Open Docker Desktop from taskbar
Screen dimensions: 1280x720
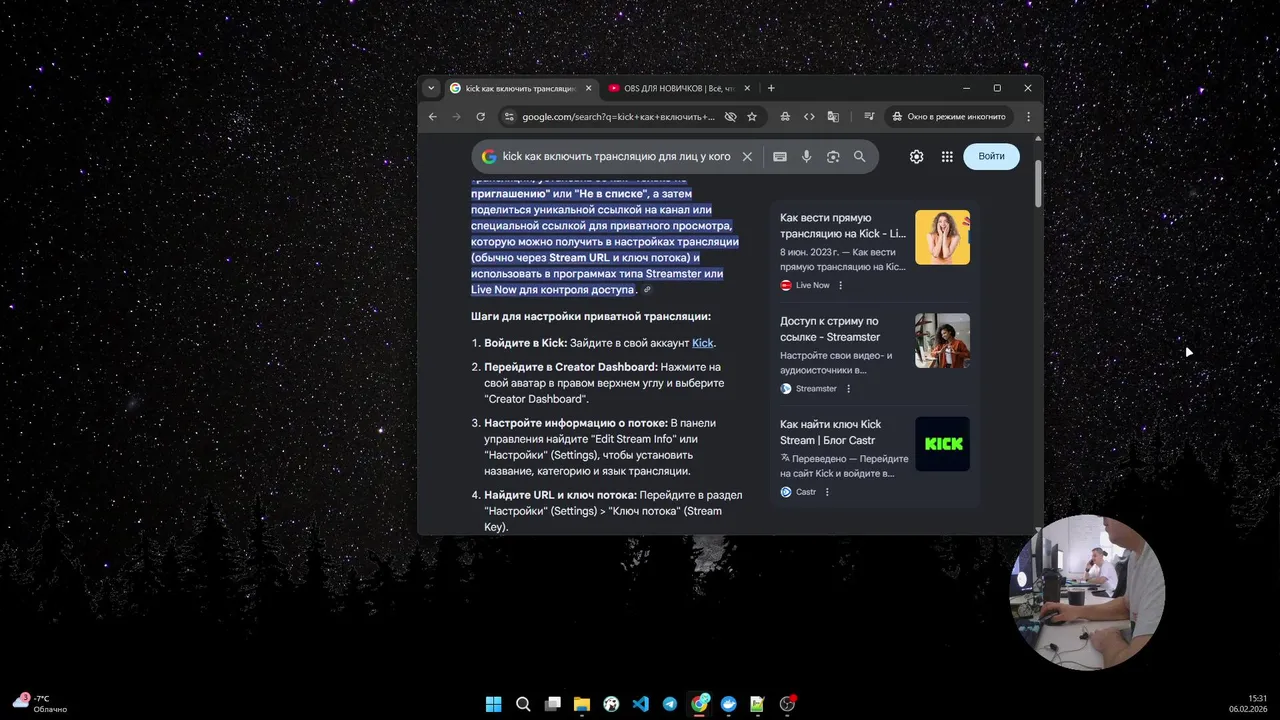pyautogui.click(x=729, y=704)
